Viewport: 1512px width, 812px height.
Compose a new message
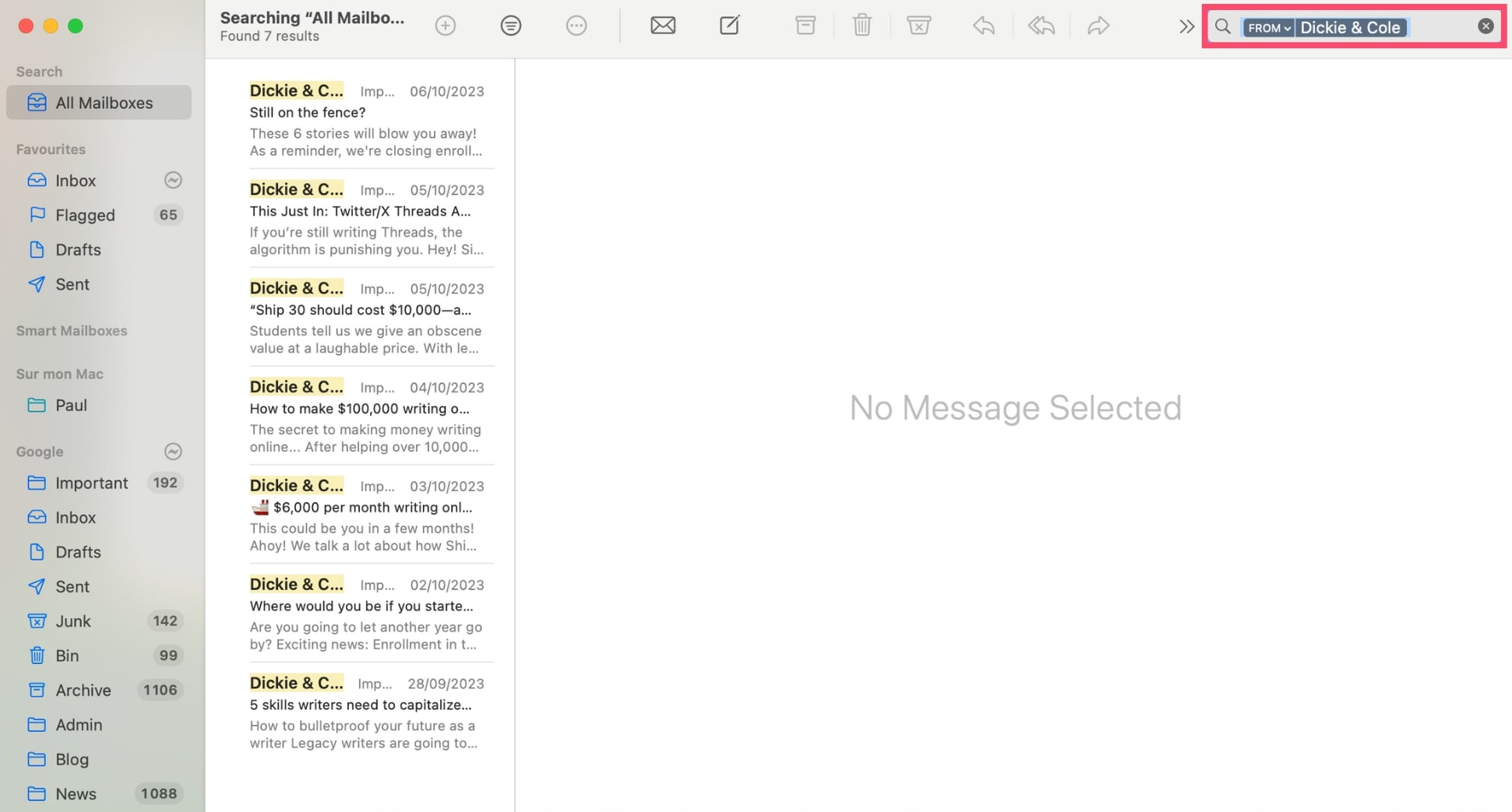[729, 26]
